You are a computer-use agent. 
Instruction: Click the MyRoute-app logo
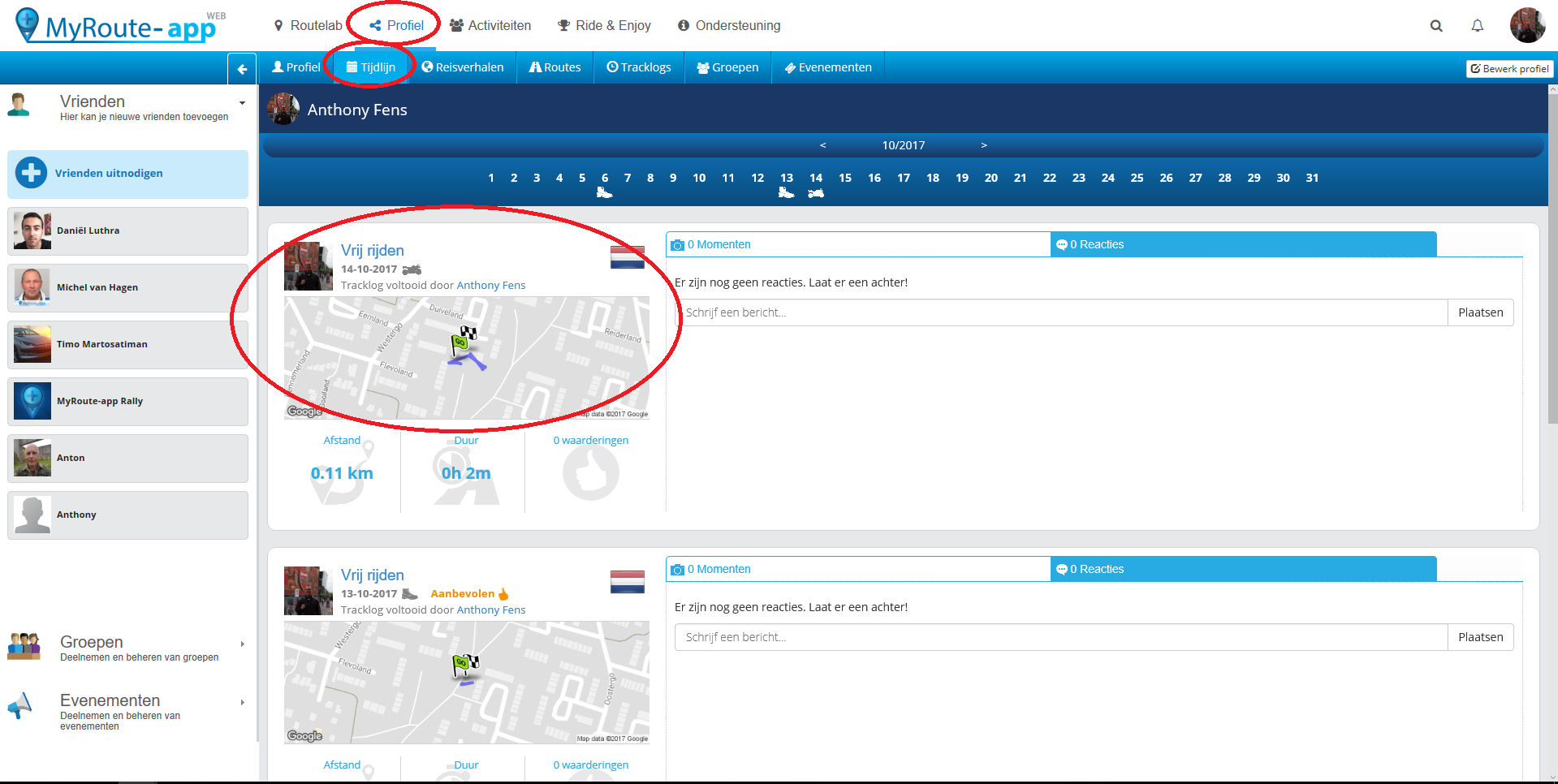tap(120, 26)
